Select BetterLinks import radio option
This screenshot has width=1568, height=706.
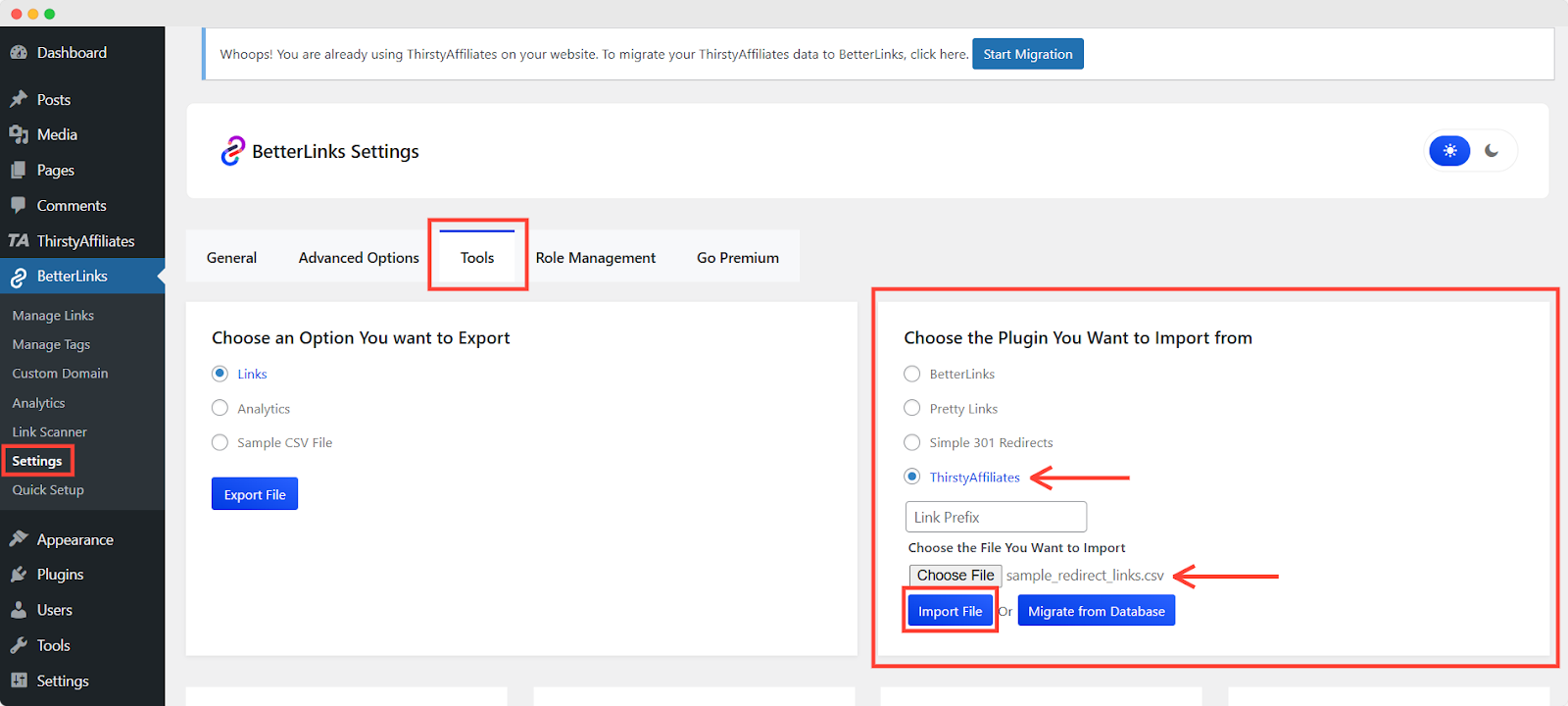coord(912,374)
